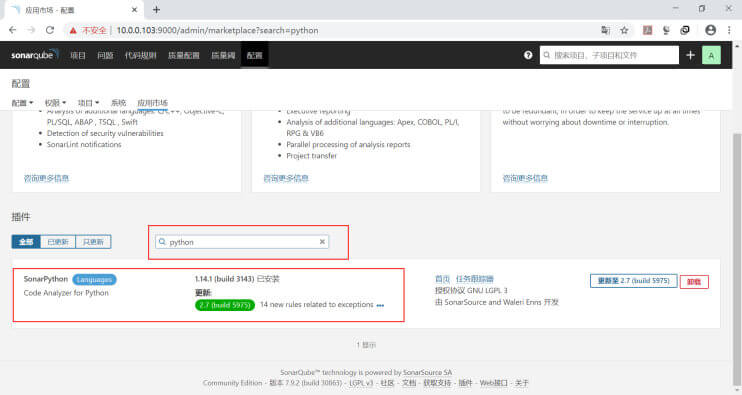Open the 文档 footer link
This screenshot has width=742, height=395.
click(409, 383)
